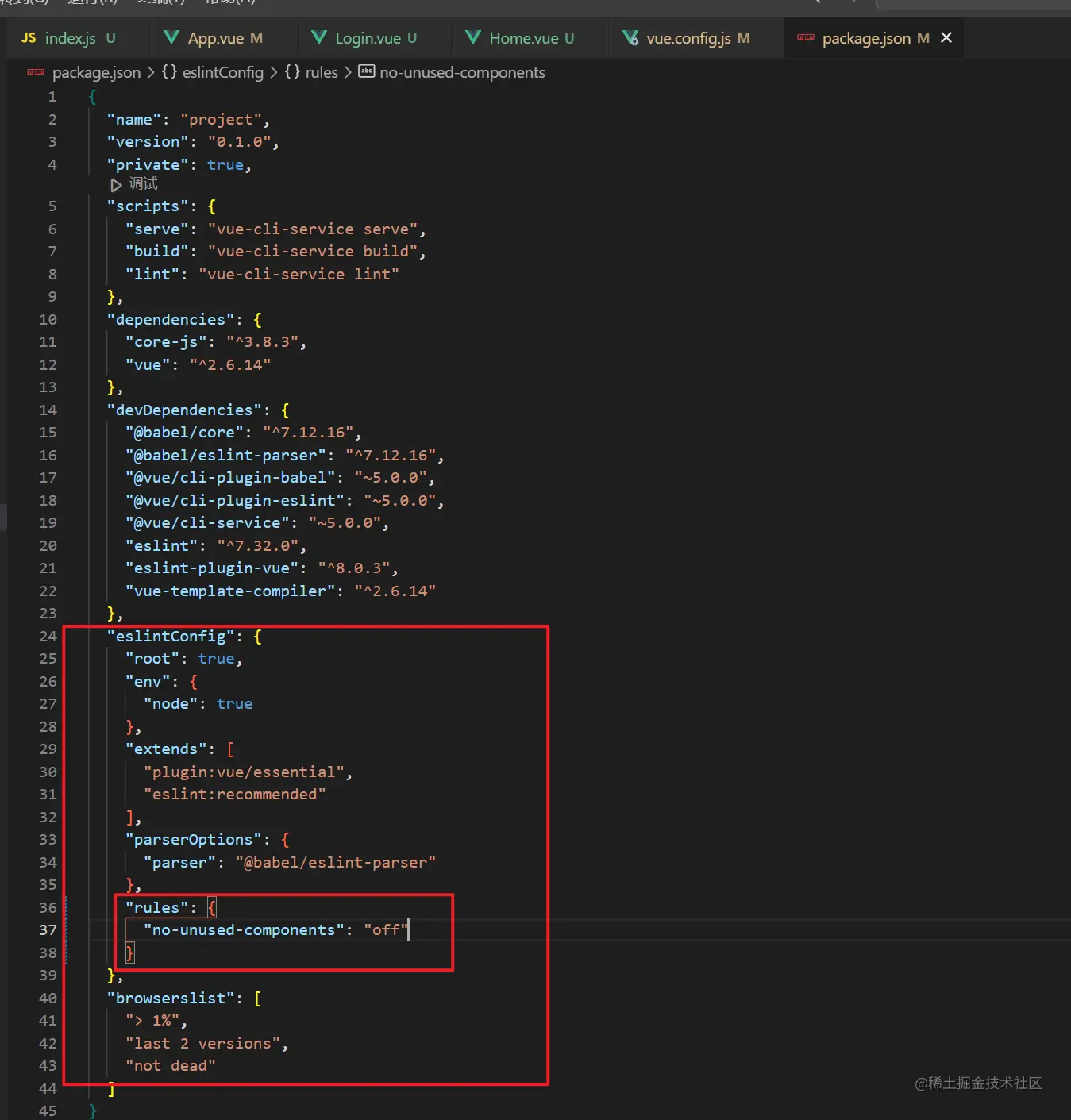Click the Vue icon on the App.vue tab
The height and width of the screenshot is (1120, 1071).
[x=170, y=37]
